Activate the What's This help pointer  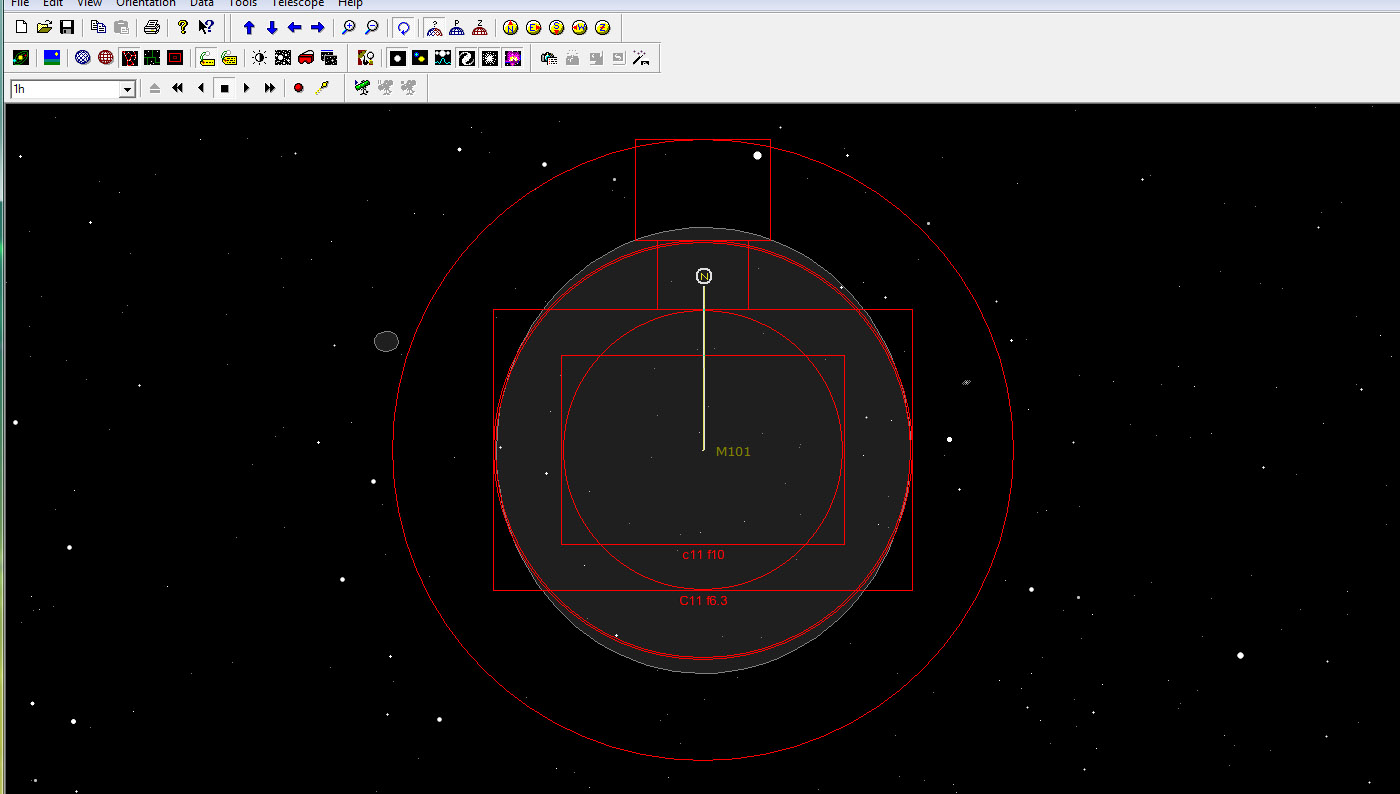(x=206, y=27)
